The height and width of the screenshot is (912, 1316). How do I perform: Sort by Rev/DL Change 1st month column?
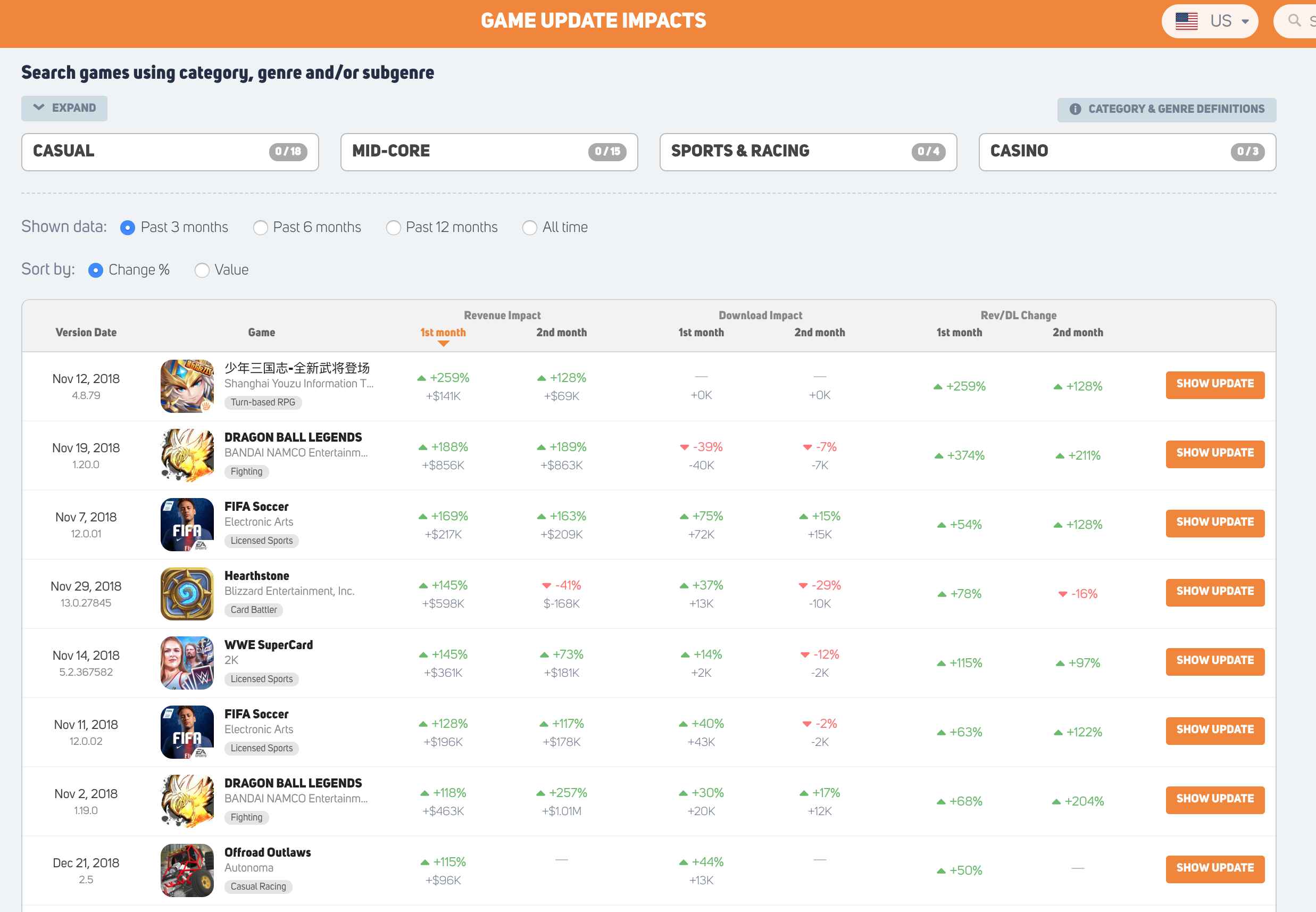960,333
